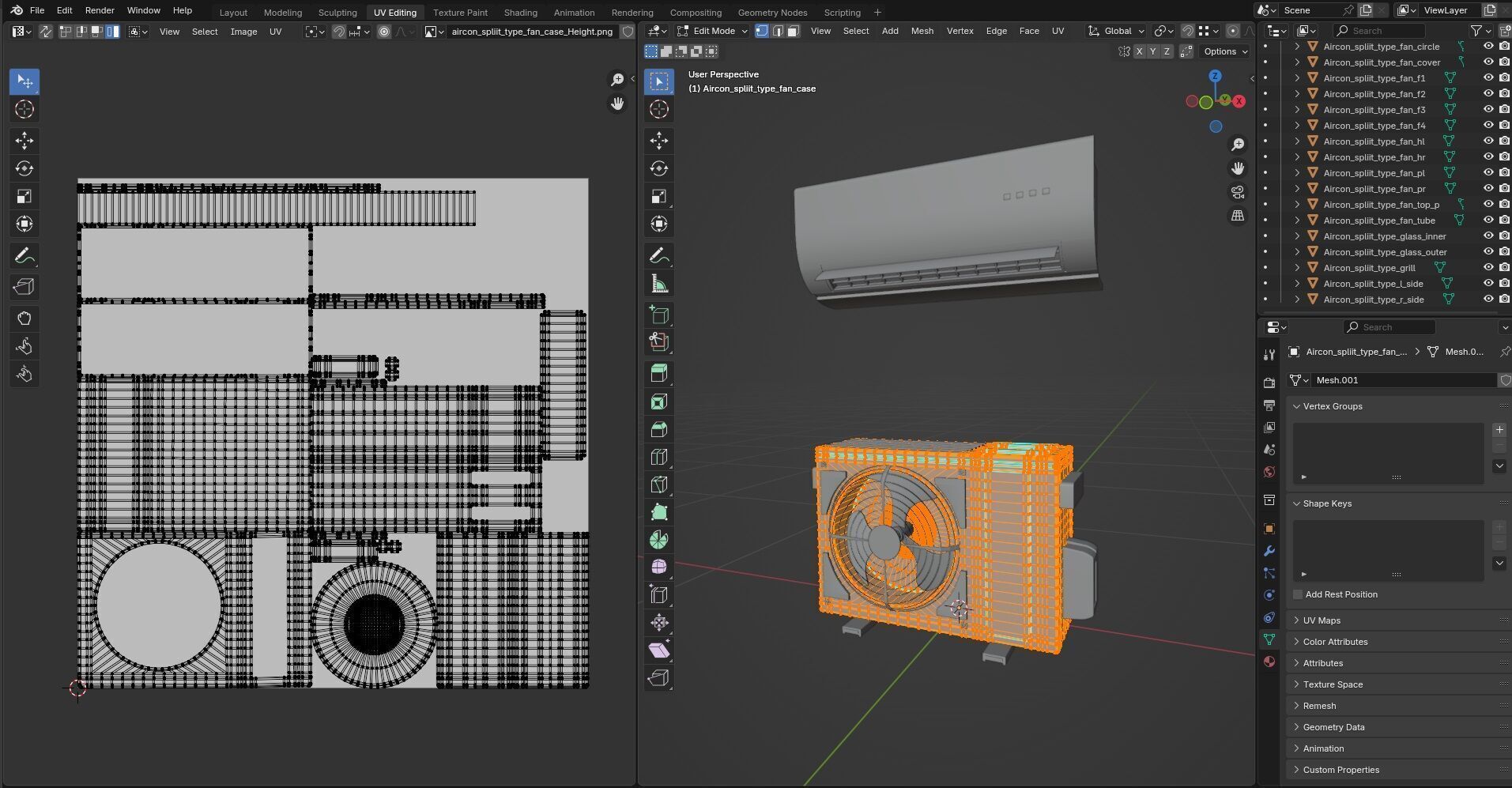Select the Measure tool in 3D viewport
Screen dimensions: 1512x788
pyautogui.click(x=659, y=283)
